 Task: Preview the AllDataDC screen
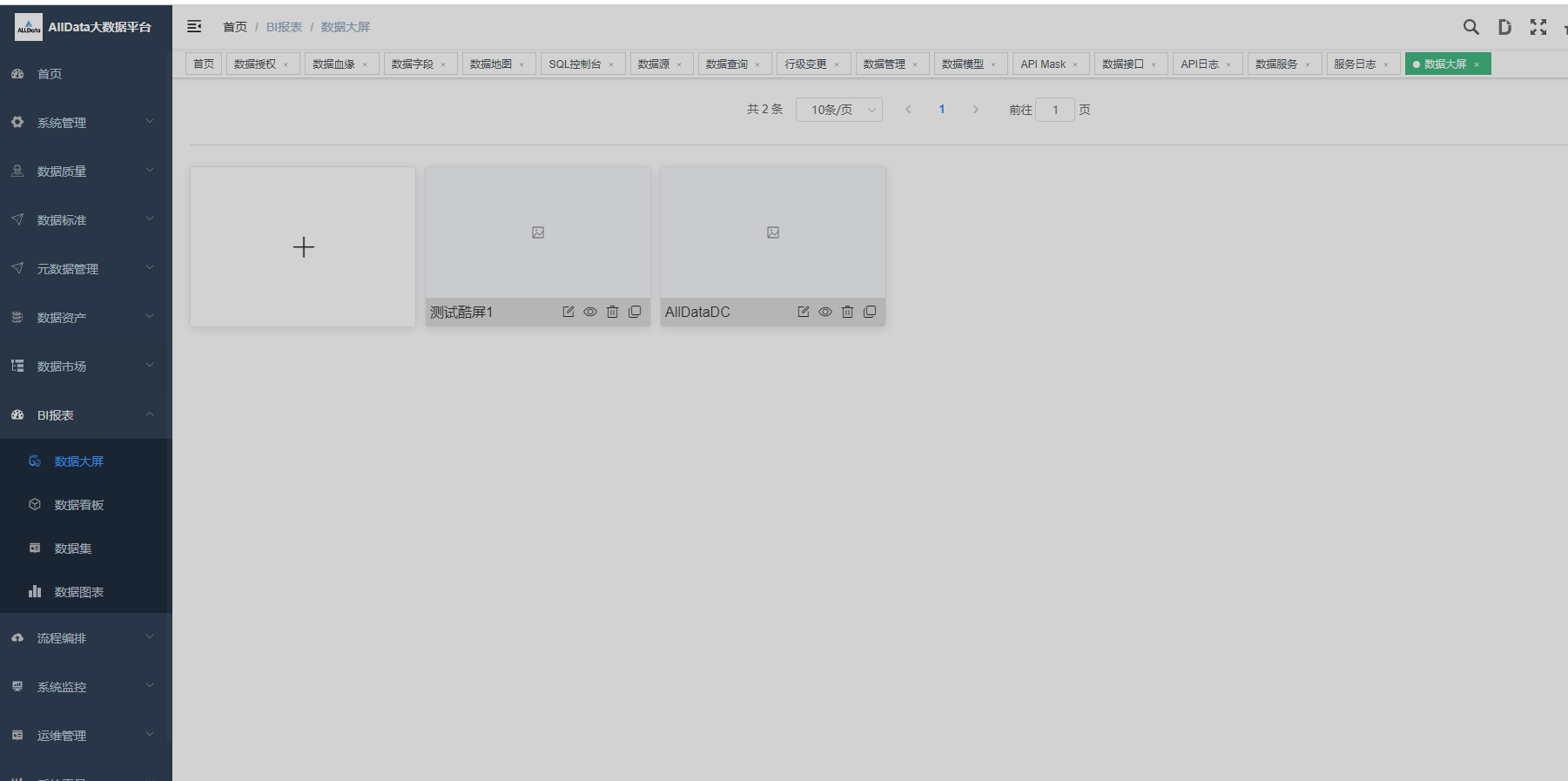[x=825, y=312]
